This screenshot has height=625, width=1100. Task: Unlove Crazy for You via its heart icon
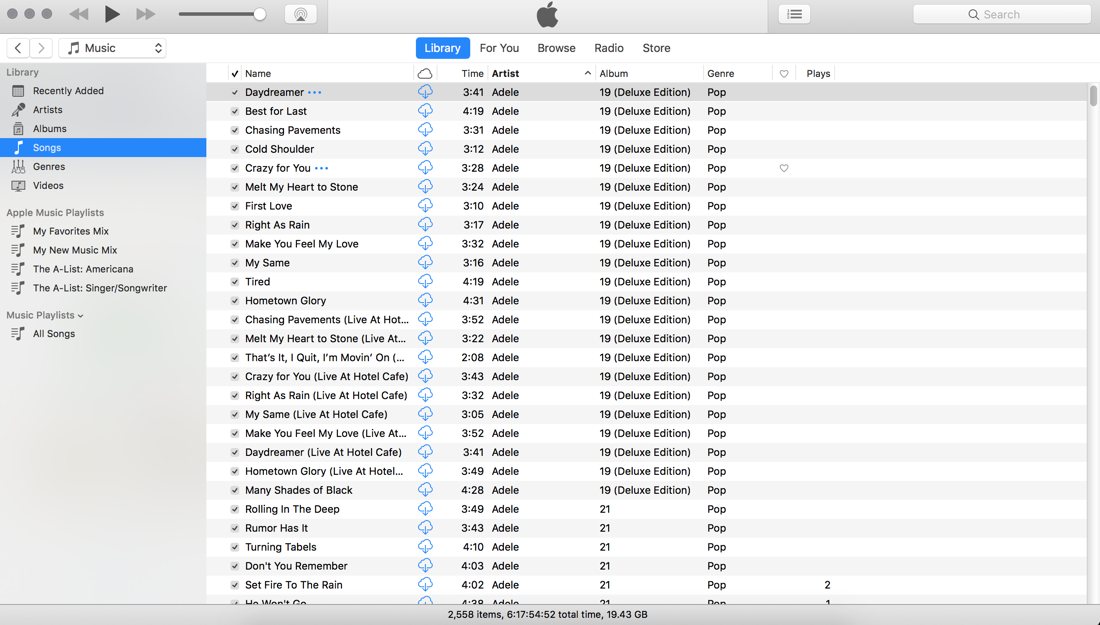783,168
